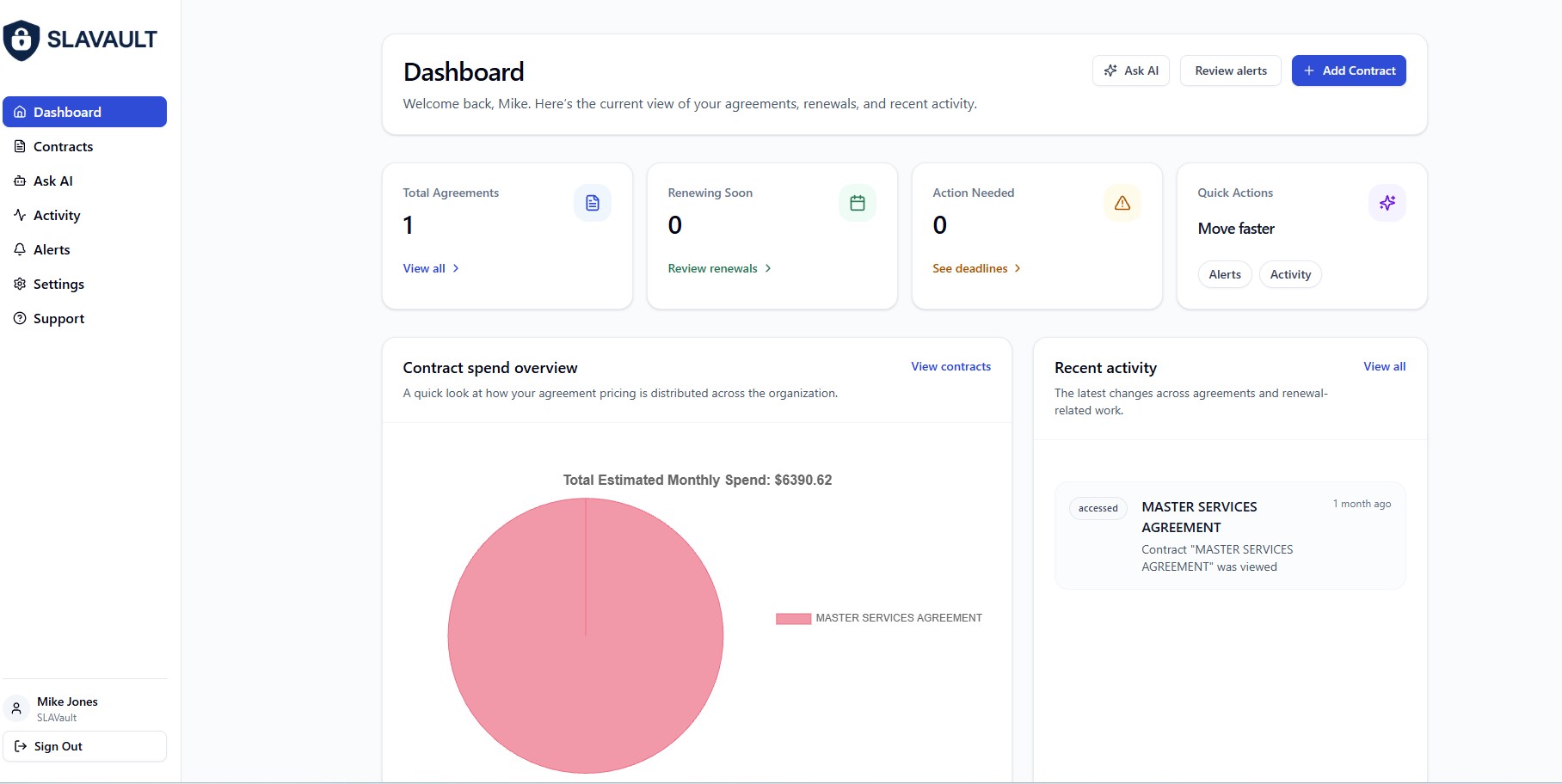1562x784 pixels.
Task: Click the accessed status badge
Action: [1098, 508]
